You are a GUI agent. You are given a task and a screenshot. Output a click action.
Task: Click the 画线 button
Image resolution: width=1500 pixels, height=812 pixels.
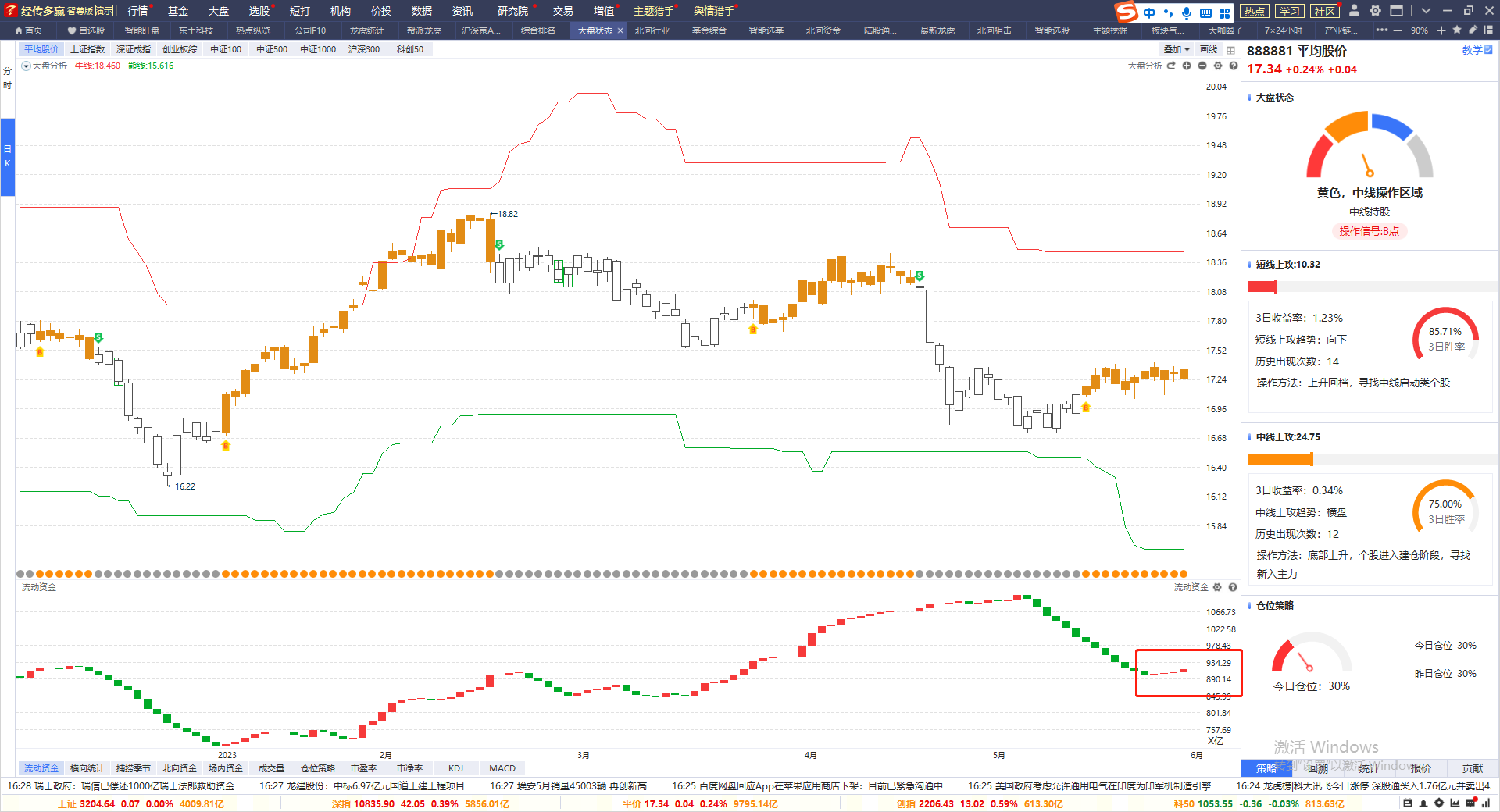1209,49
